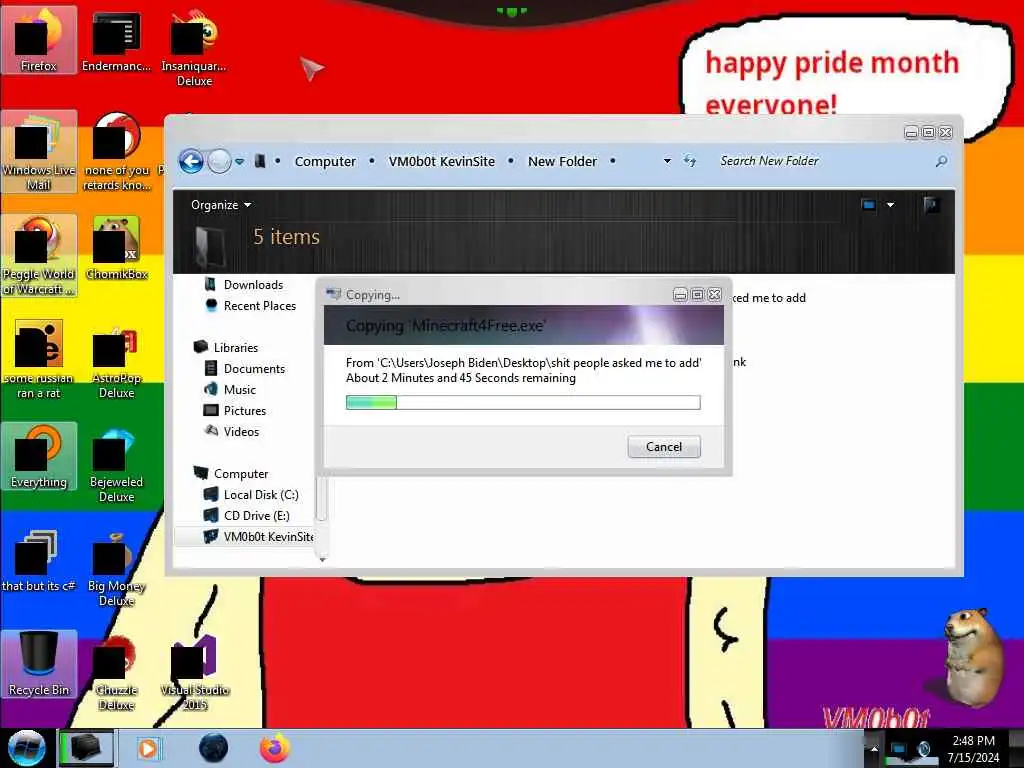The image size is (1024, 768).
Task: Select the 'some russian ran a rat' icon
Action: 39,359
